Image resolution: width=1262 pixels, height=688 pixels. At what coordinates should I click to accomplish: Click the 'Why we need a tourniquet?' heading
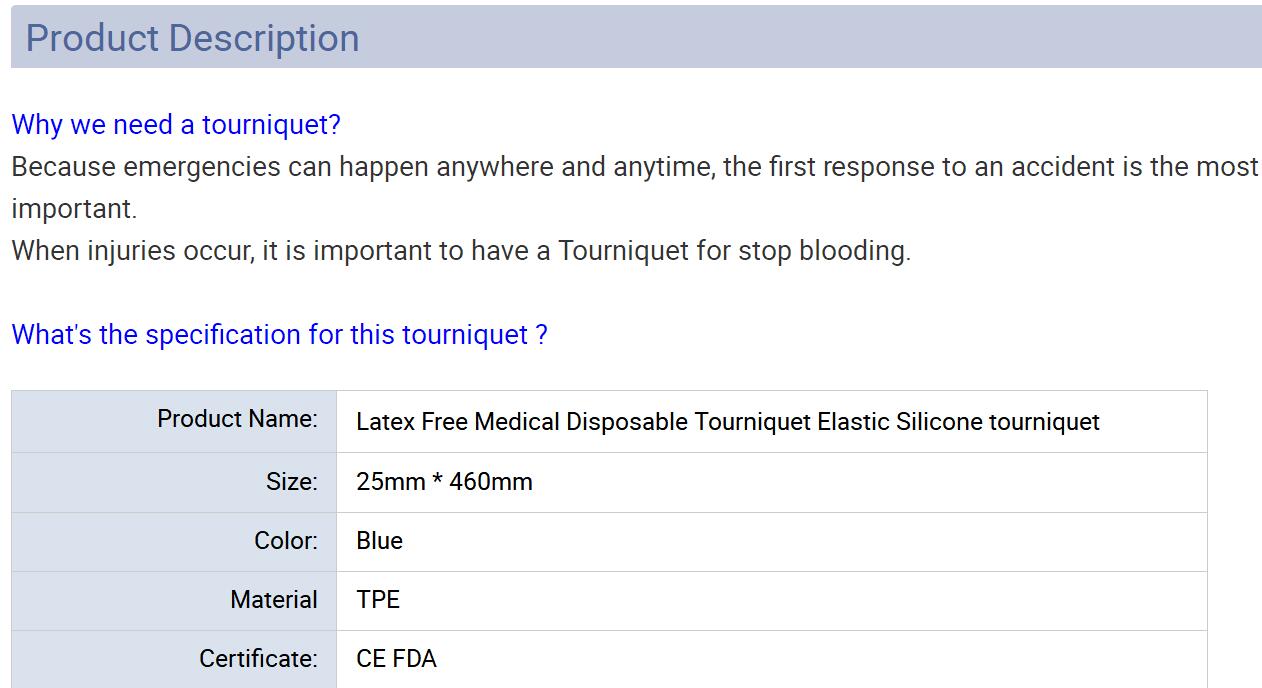click(176, 125)
